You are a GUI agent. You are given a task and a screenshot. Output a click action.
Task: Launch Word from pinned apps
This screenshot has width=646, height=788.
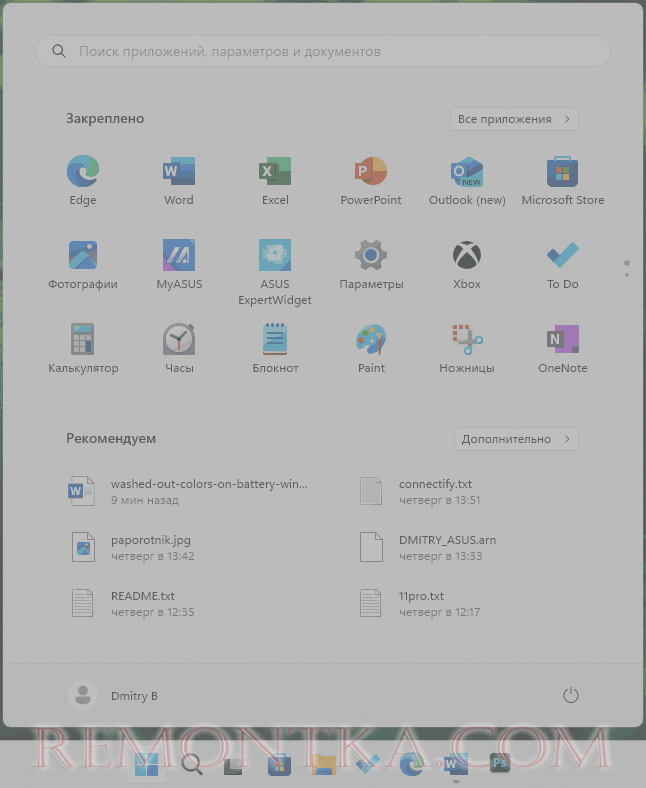(179, 180)
